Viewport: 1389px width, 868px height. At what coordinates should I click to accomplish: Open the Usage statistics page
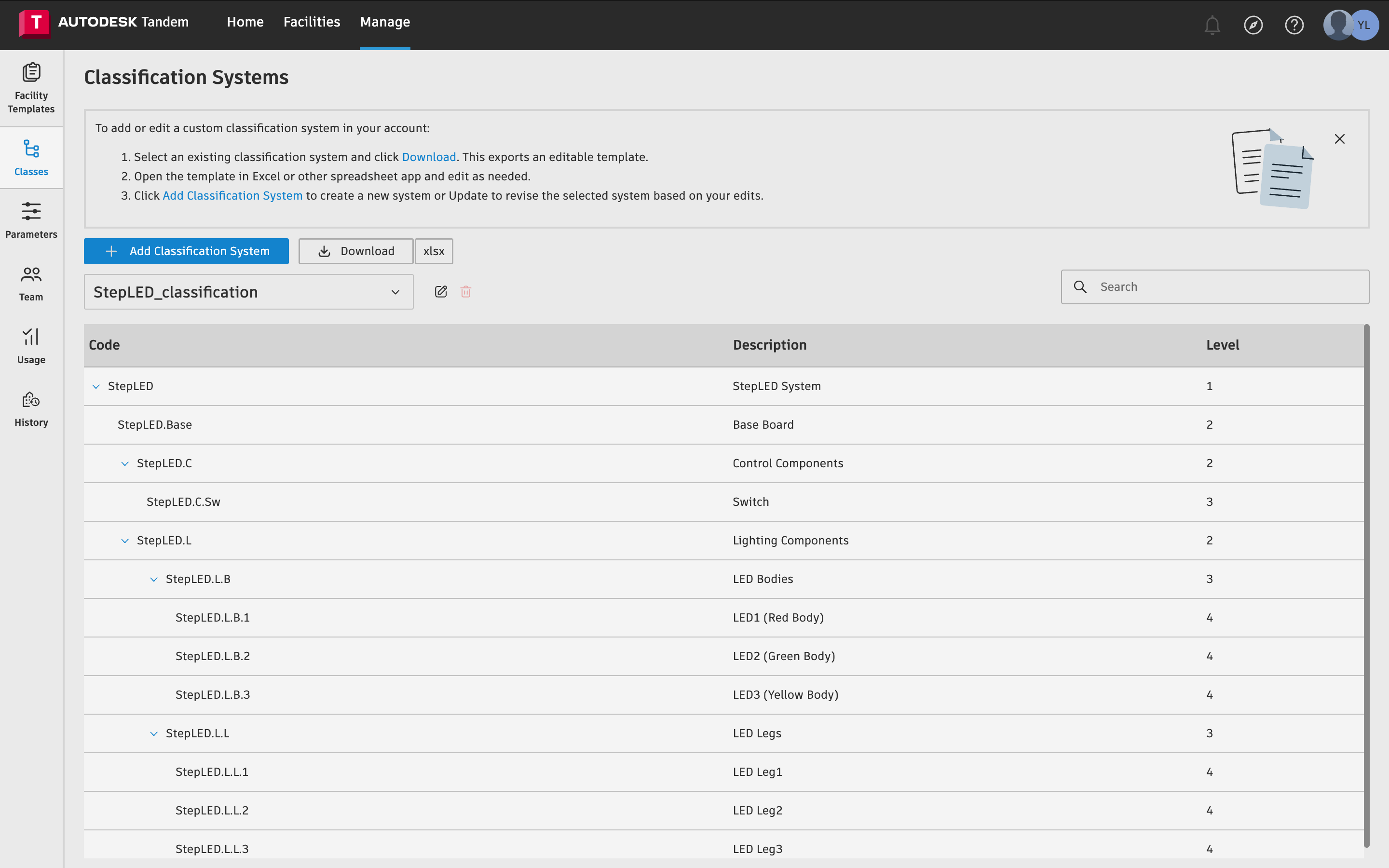coord(31,345)
